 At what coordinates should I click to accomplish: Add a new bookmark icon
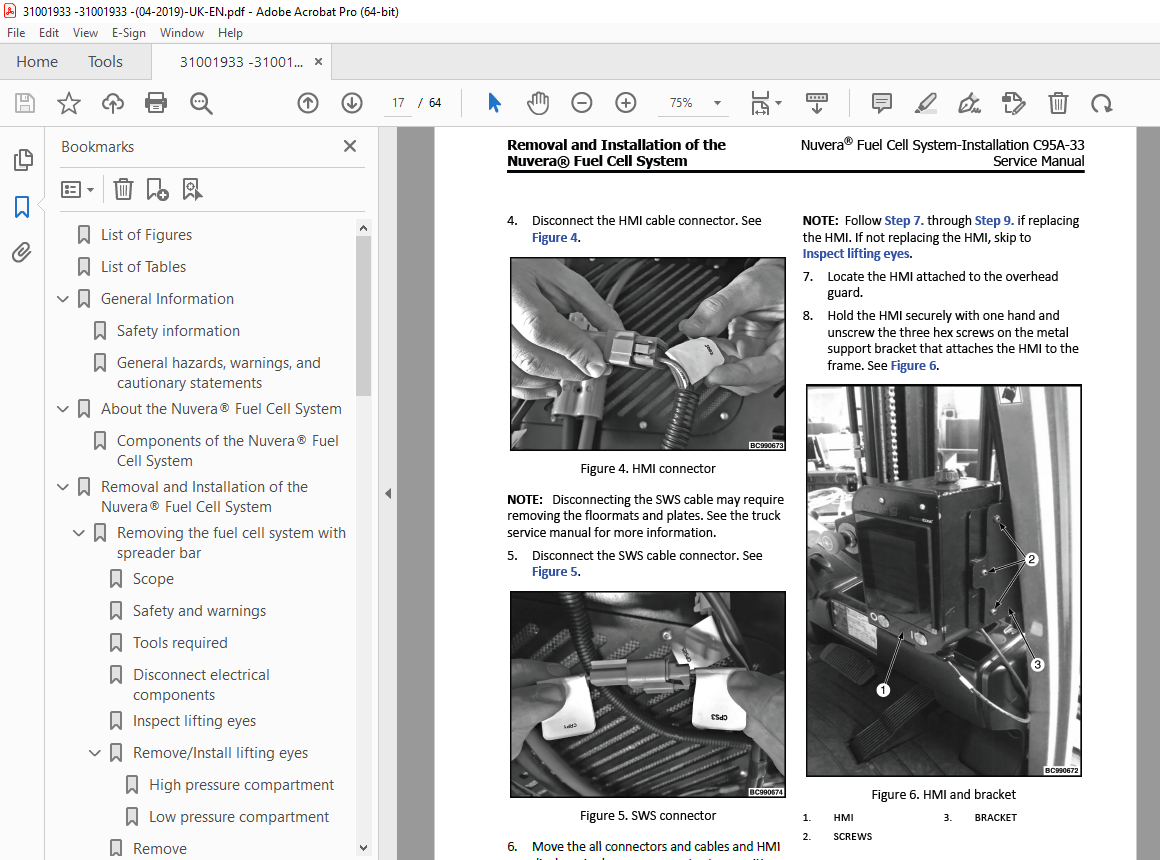point(157,189)
